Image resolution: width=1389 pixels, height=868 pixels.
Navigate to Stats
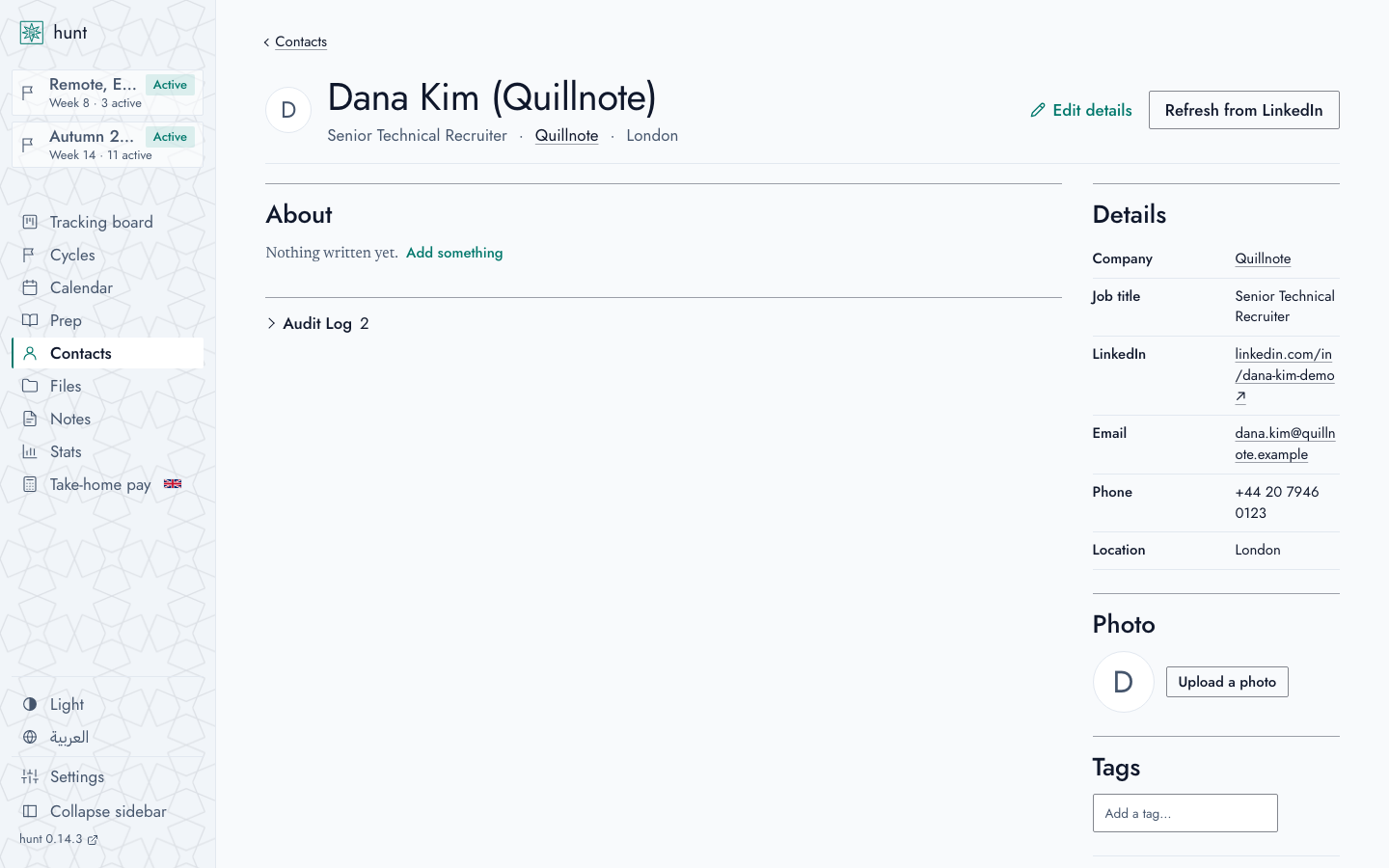108,451
